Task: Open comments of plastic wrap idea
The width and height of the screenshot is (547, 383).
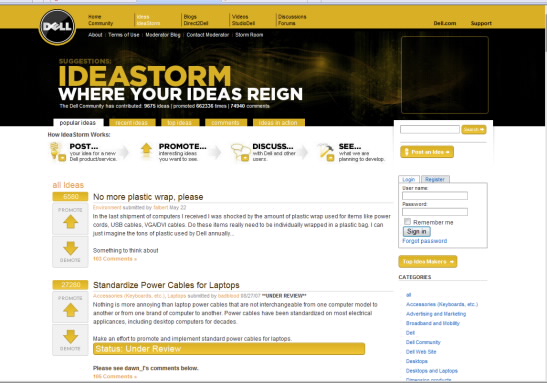Action: (115, 259)
